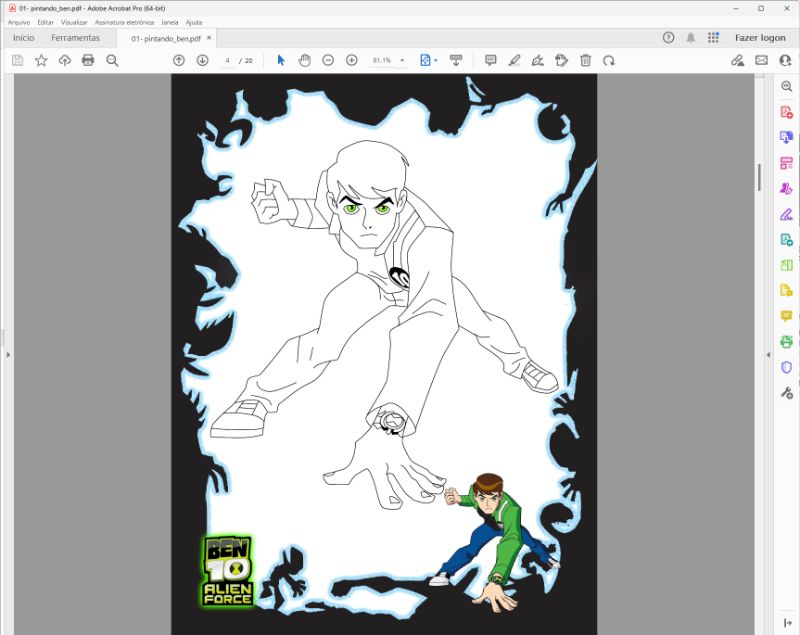800x635 pixels.
Task: Click the Save file icon
Action: pyautogui.click(x=17, y=60)
